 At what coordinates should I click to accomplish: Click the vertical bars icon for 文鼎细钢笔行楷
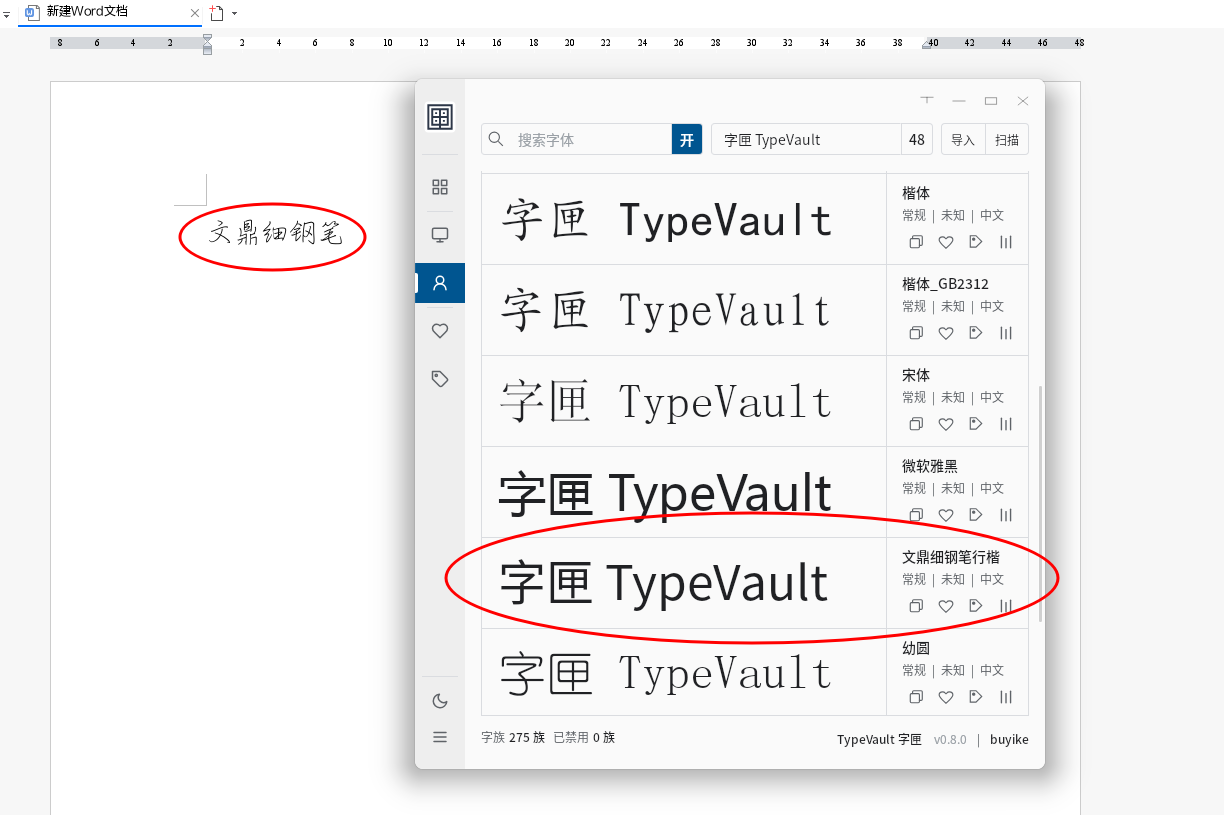(x=1006, y=606)
